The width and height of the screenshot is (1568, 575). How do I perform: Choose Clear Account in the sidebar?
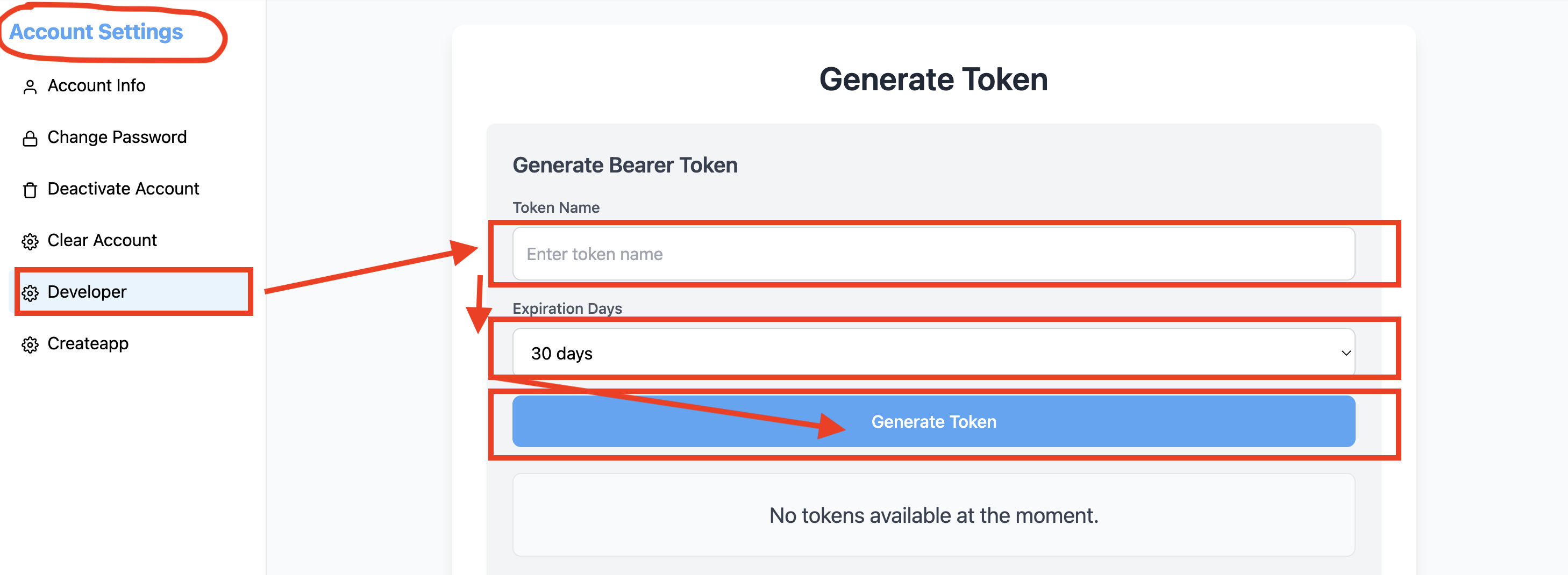click(x=101, y=240)
